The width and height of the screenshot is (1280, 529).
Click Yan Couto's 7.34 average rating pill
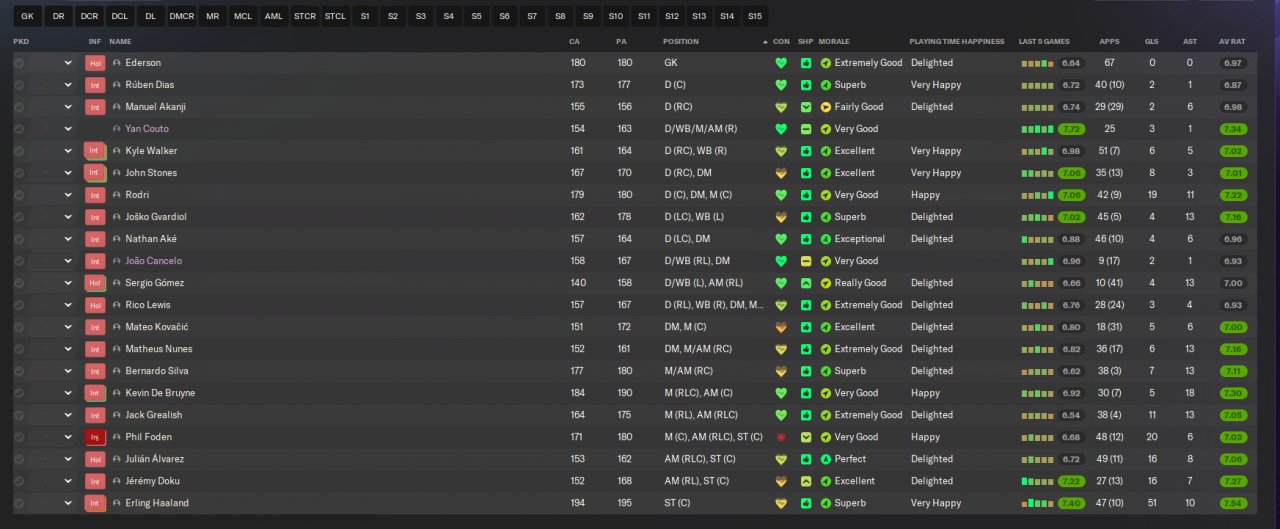click(x=1233, y=129)
